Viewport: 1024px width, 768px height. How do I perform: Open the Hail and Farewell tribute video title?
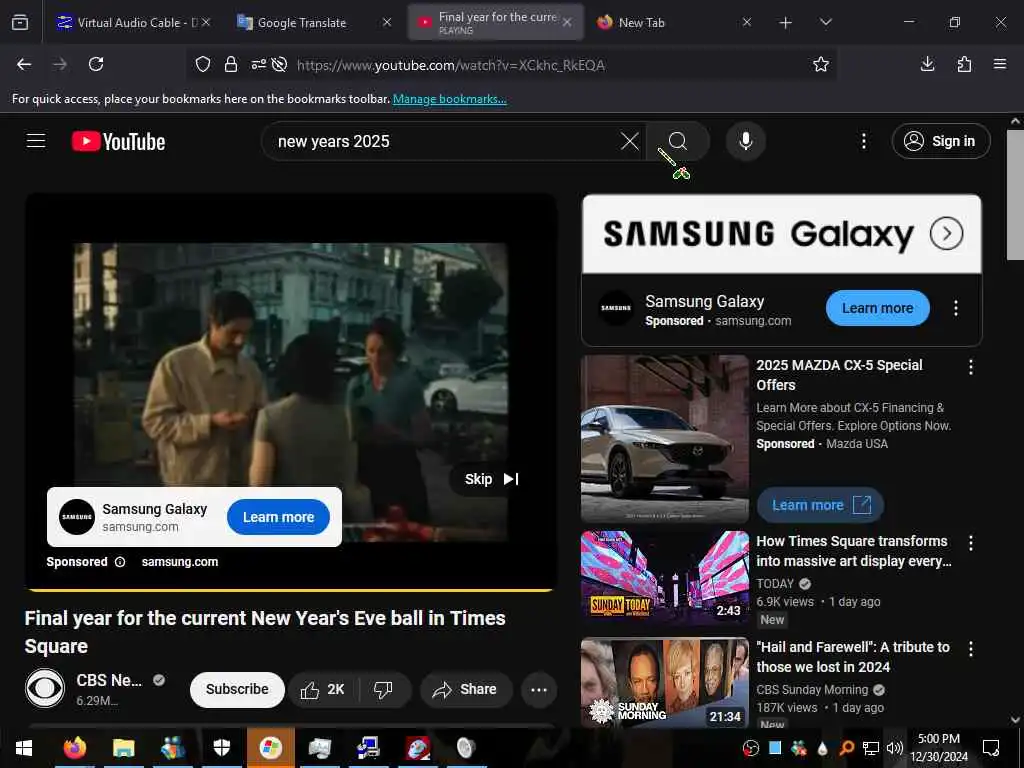[x=853, y=657]
